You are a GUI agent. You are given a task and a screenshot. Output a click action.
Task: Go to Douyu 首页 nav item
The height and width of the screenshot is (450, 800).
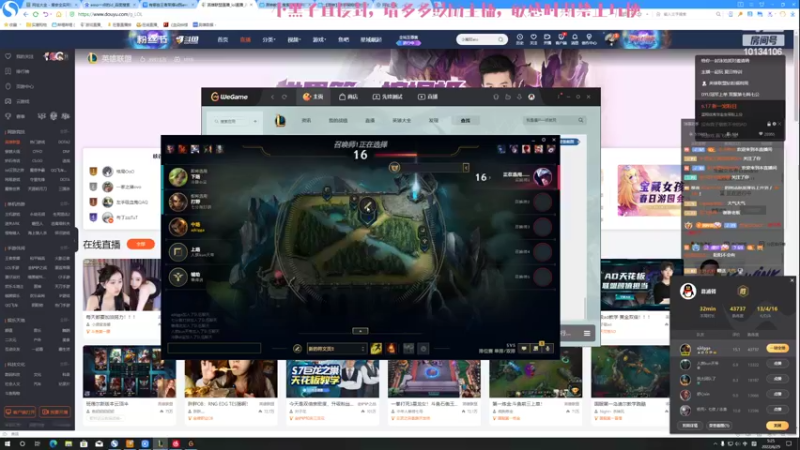tap(222, 39)
